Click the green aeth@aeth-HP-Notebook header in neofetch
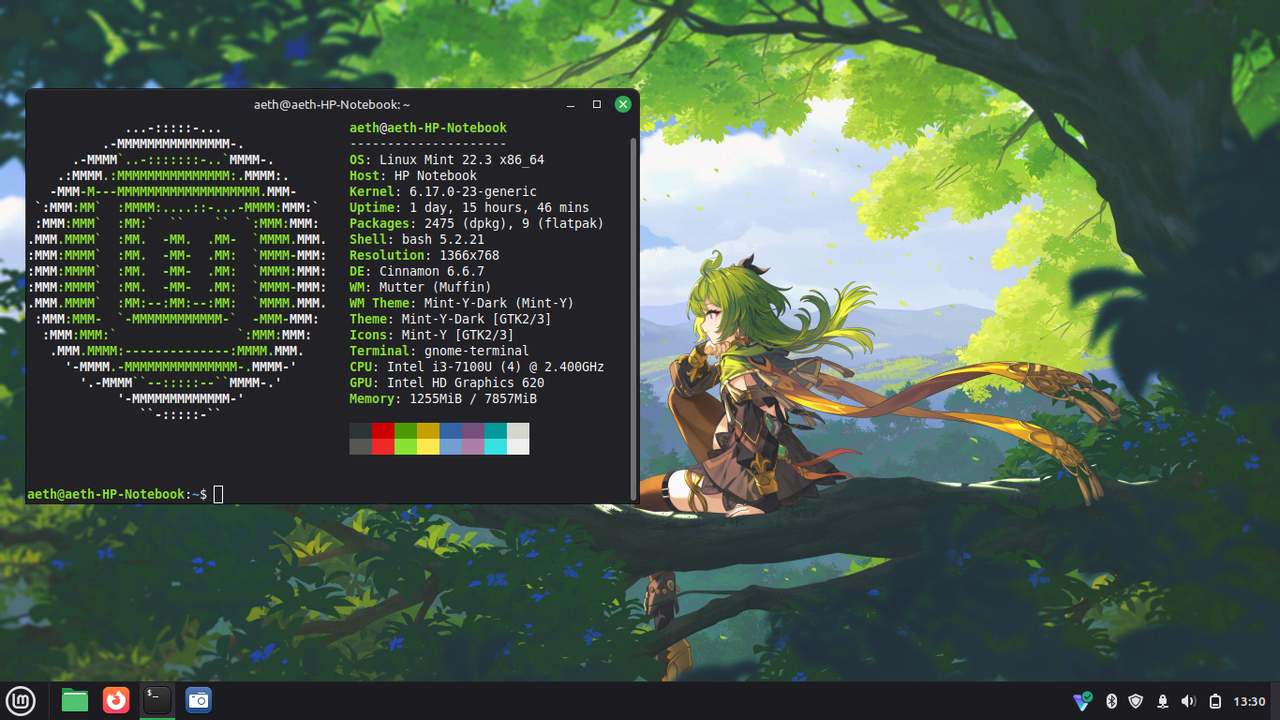 (x=428, y=128)
